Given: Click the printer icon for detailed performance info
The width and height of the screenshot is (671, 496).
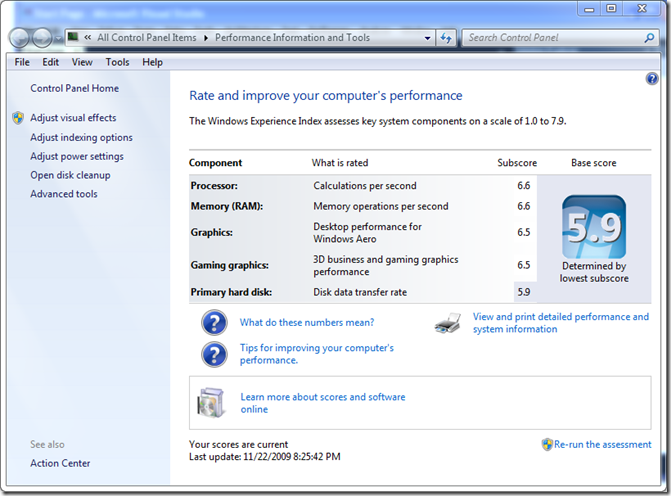Looking at the screenshot, I should (x=448, y=323).
